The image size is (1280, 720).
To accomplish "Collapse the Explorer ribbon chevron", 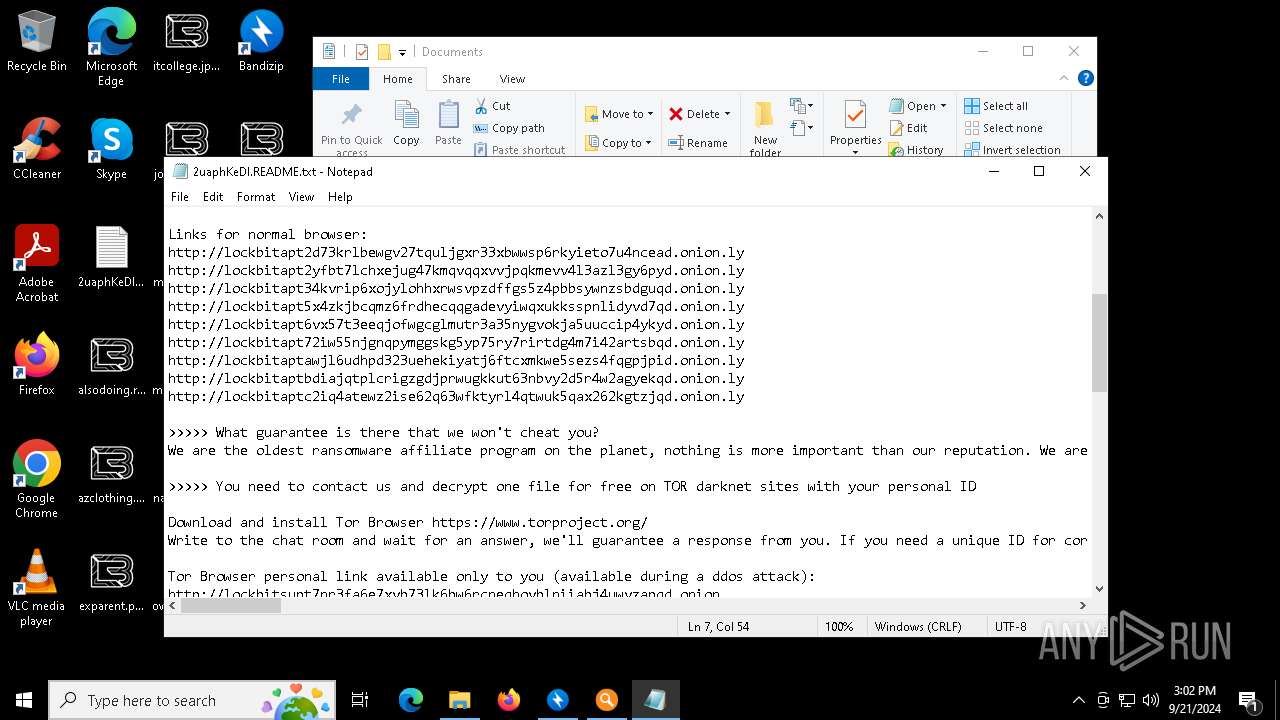I will coord(1064,78).
